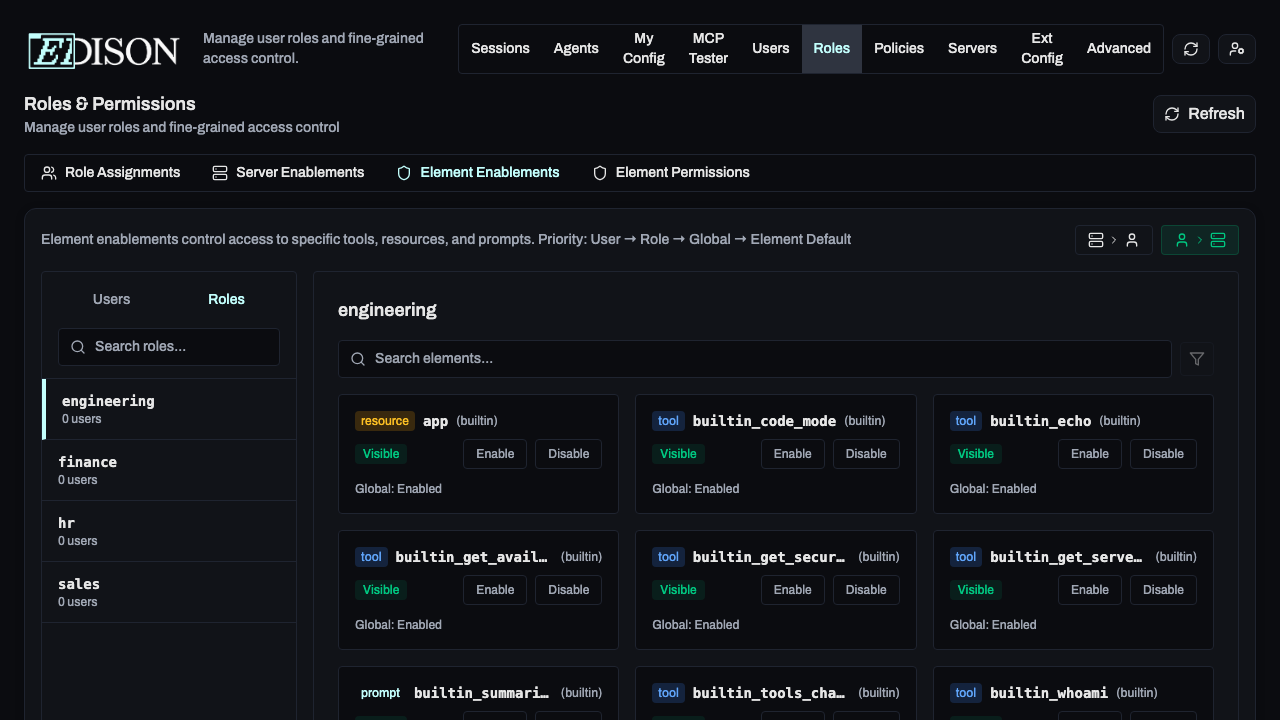Disable the builtin_code_mode tool
The image size is (1280, 720).
coord(866,454)
